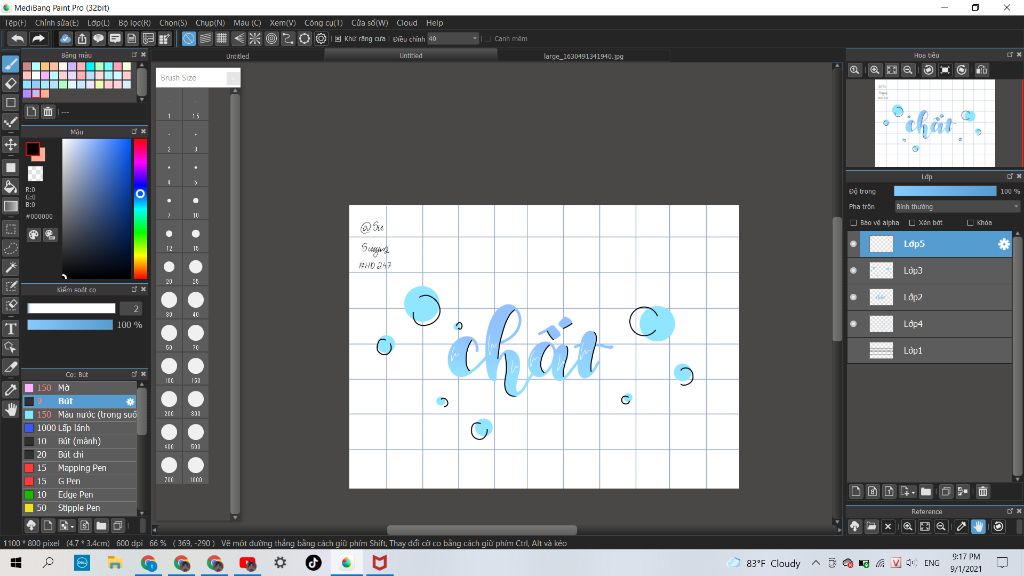Enable parallel lines snap guide
1024x576 pixels.
click(205, 39)
